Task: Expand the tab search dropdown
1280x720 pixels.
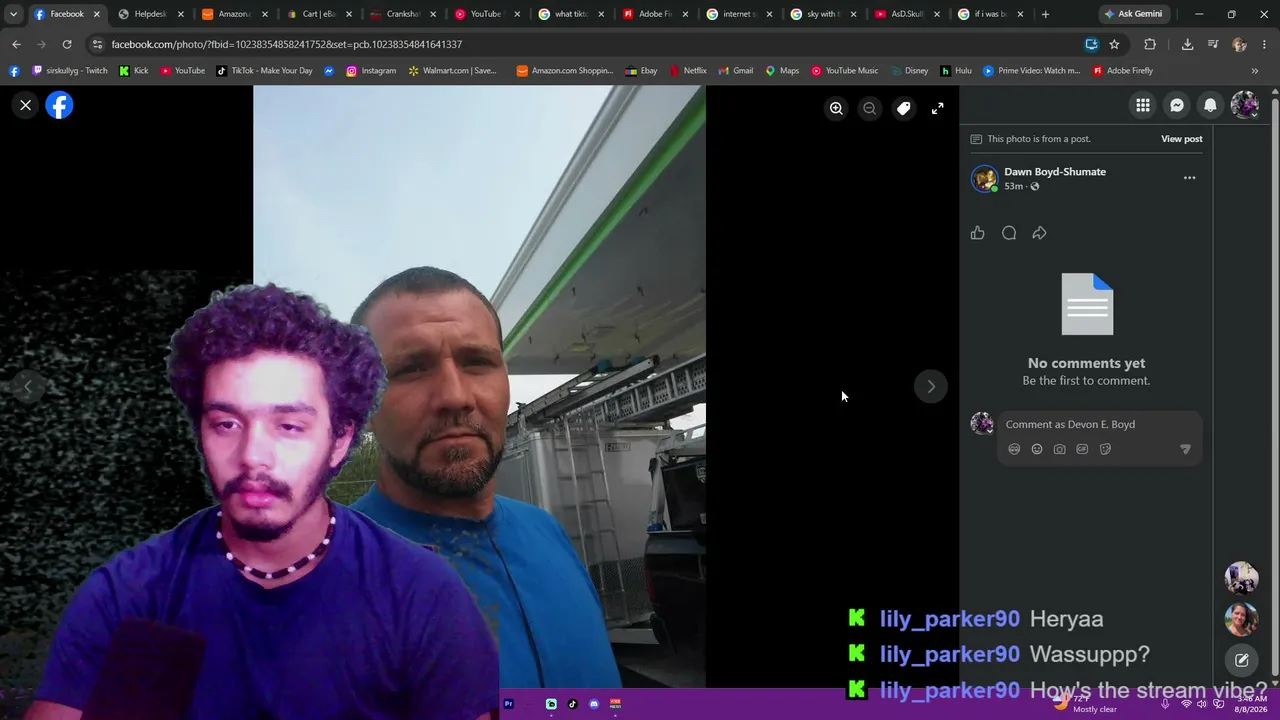Action: [x=13, y=14]
